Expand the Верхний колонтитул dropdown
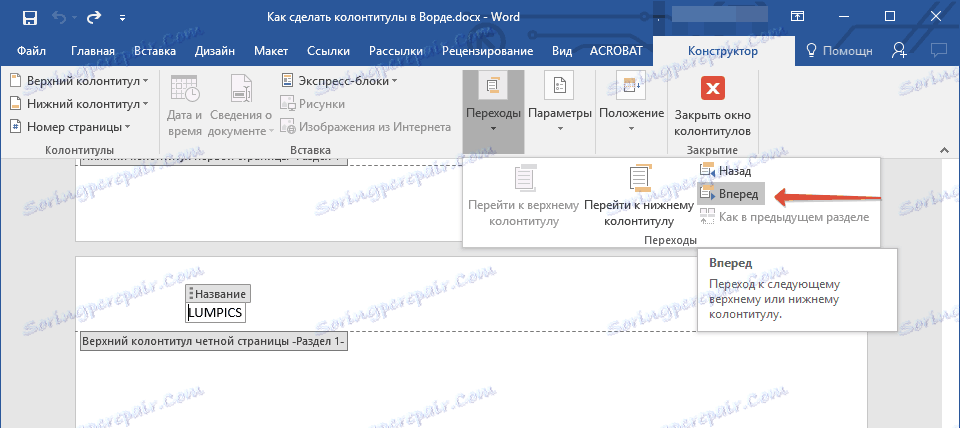Screen dimensions: 960x428 [80, 81]
